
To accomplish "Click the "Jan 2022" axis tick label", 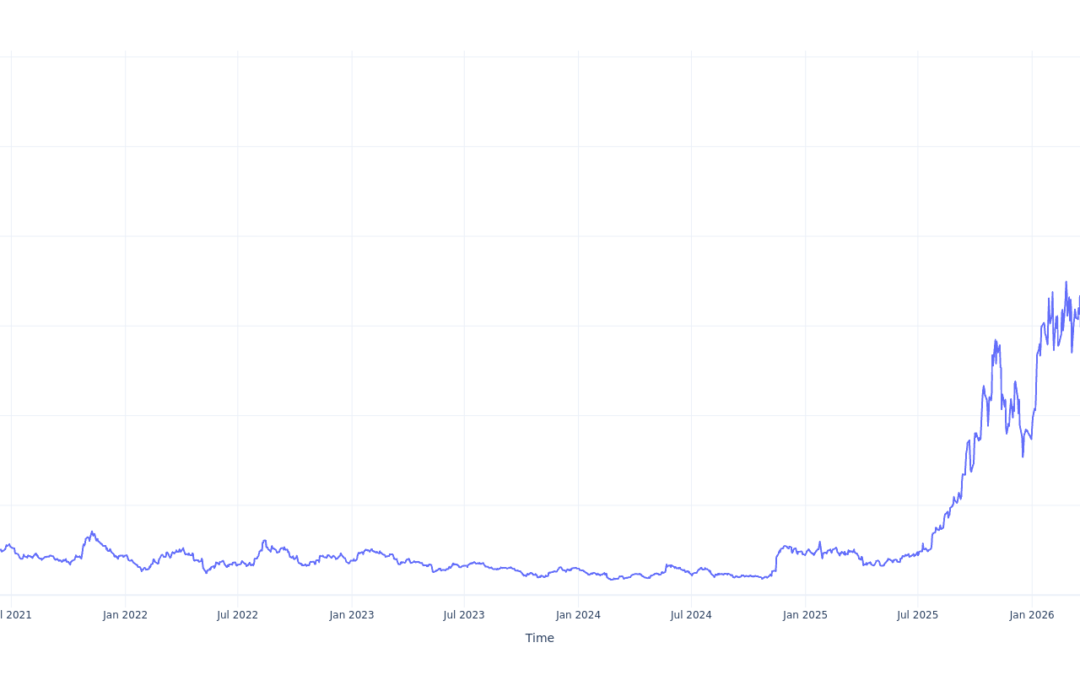I will pos(125,615).
